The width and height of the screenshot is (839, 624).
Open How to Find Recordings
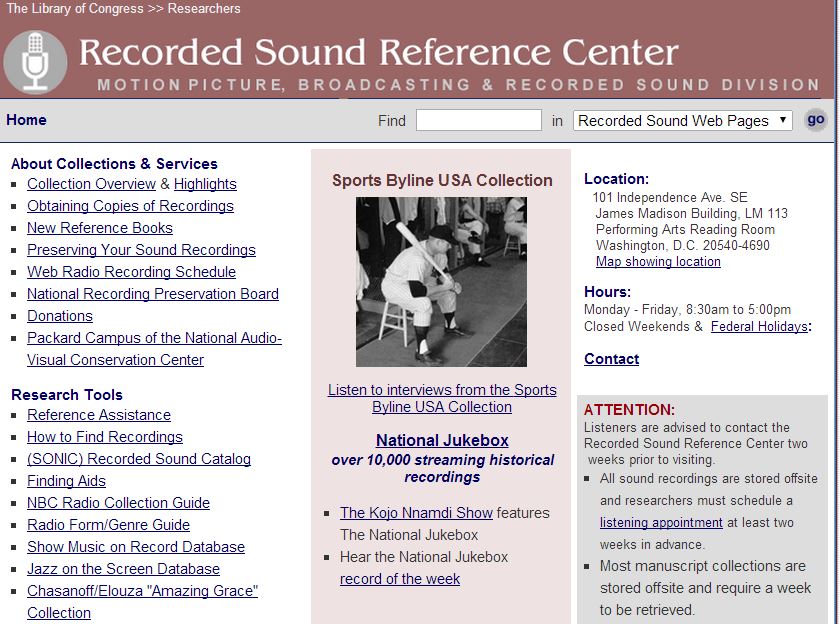click(105, 437)
